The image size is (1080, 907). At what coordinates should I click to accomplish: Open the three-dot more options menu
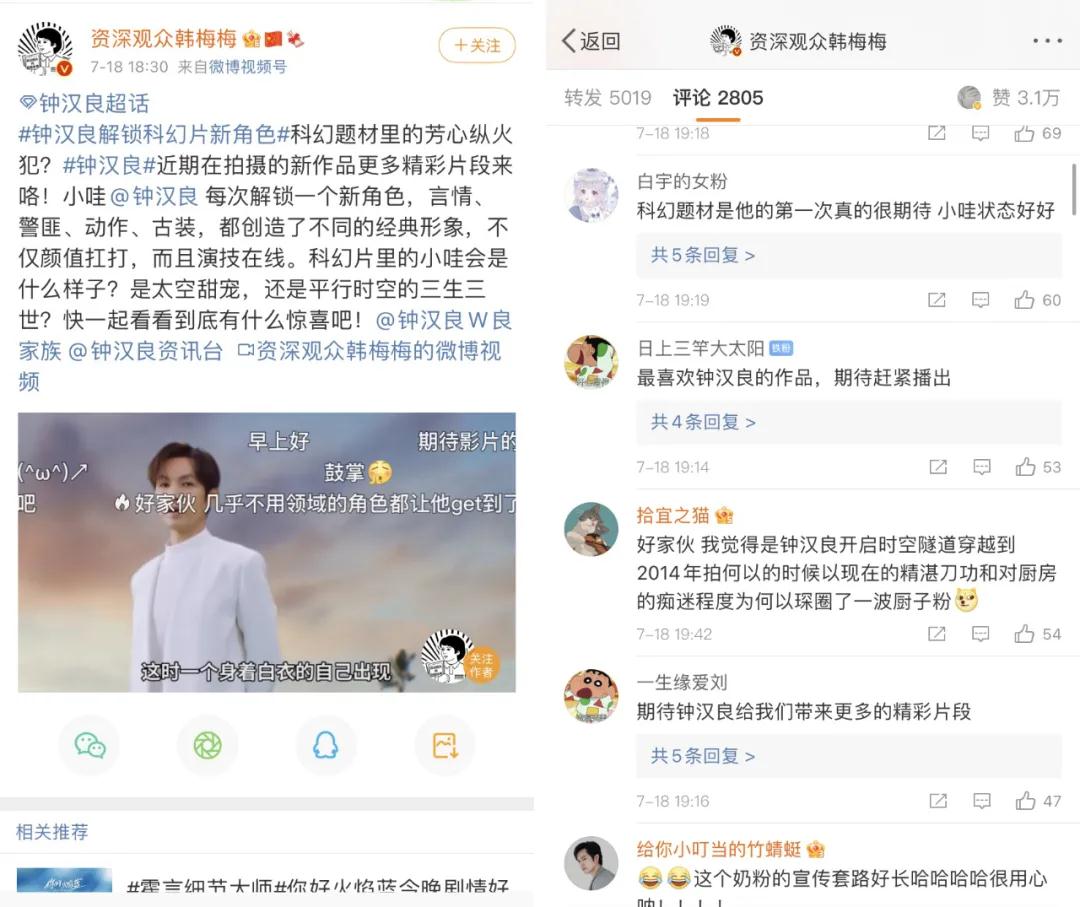point(1047,41)
